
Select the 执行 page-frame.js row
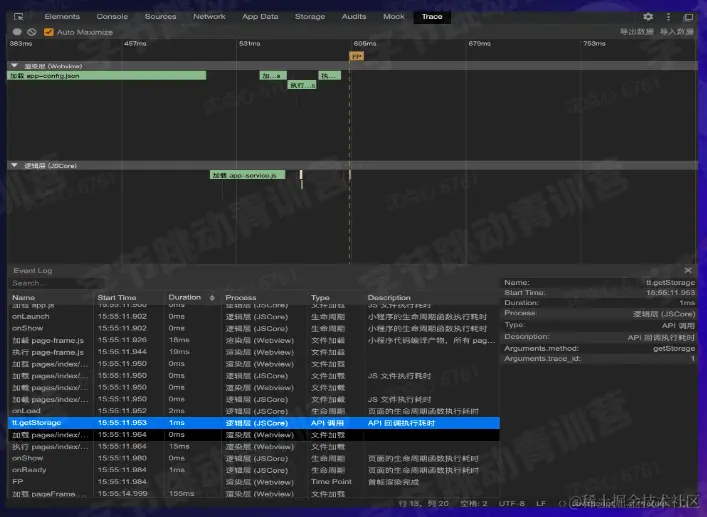pos(253,352)
